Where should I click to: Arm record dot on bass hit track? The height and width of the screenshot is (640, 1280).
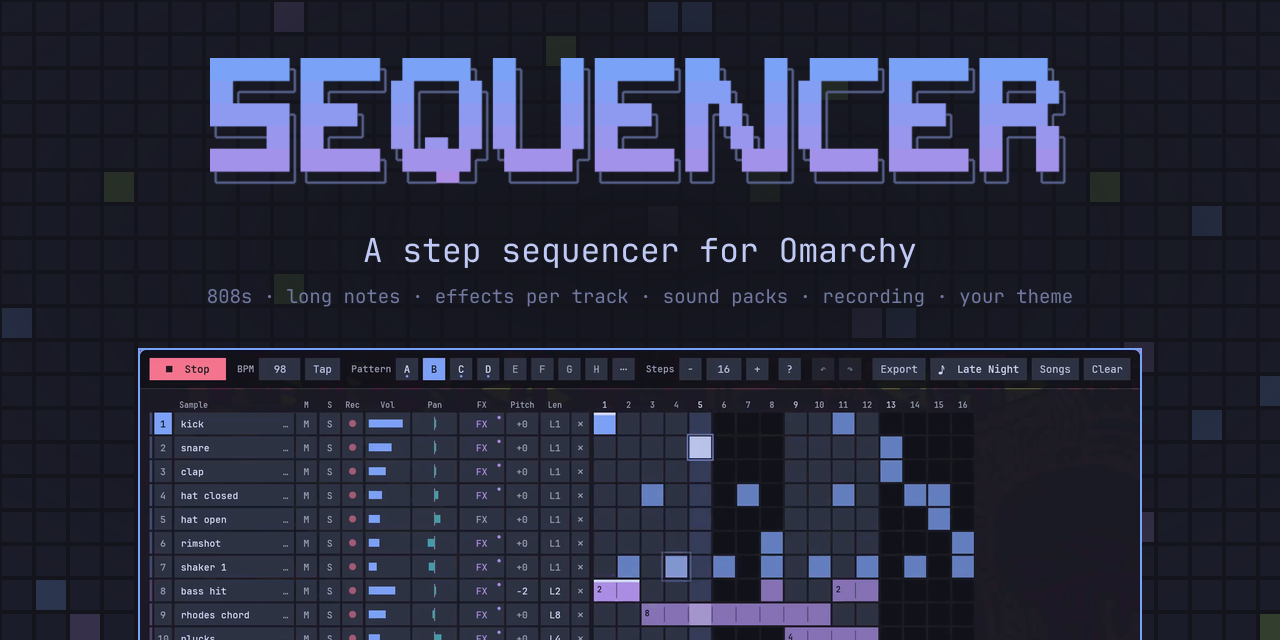(352, 592)
